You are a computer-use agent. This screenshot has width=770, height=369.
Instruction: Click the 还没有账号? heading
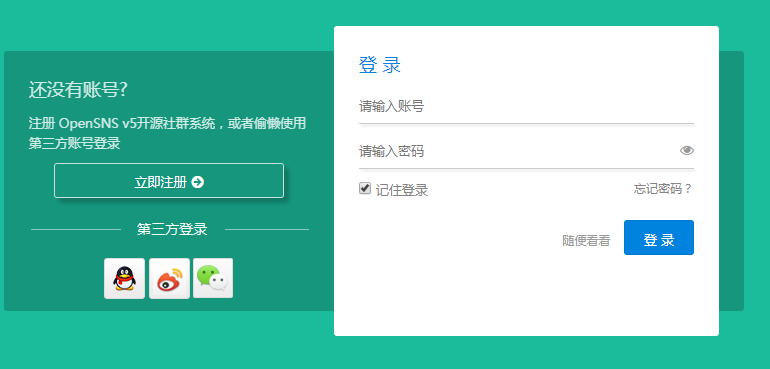pyautogui.click(x=78, y=90)
